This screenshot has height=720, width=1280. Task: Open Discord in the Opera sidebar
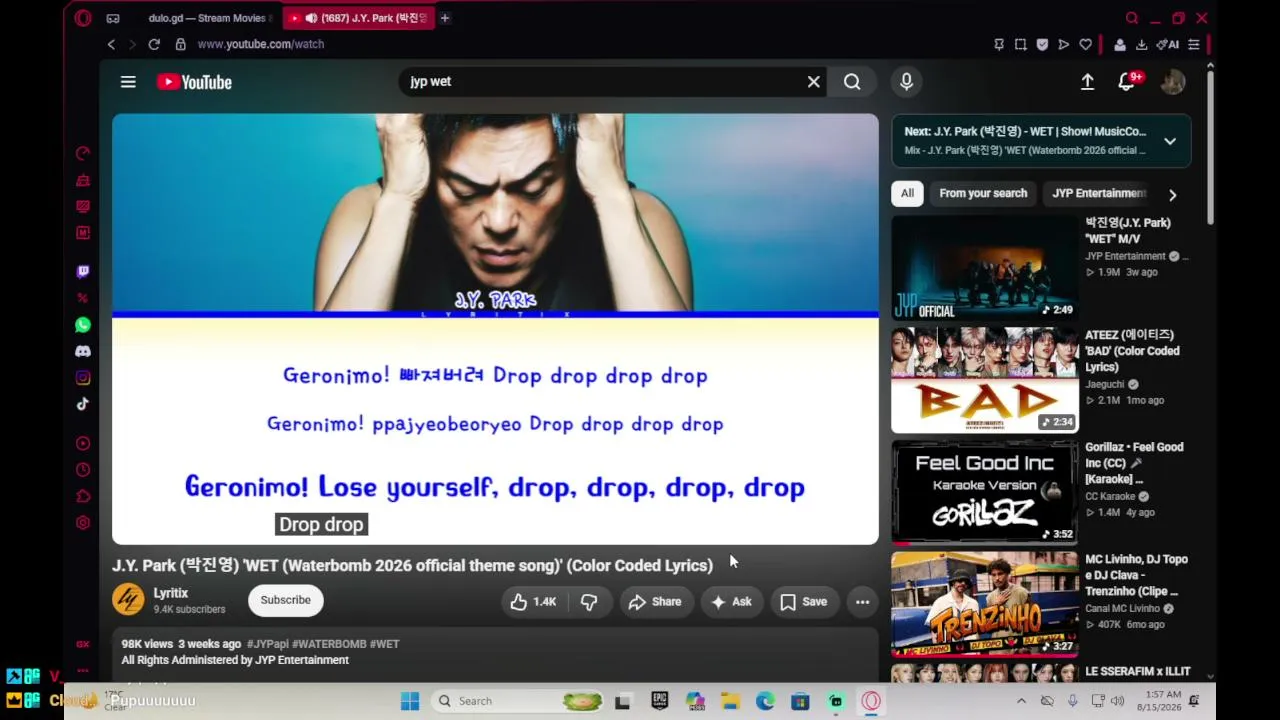(83, 351)
